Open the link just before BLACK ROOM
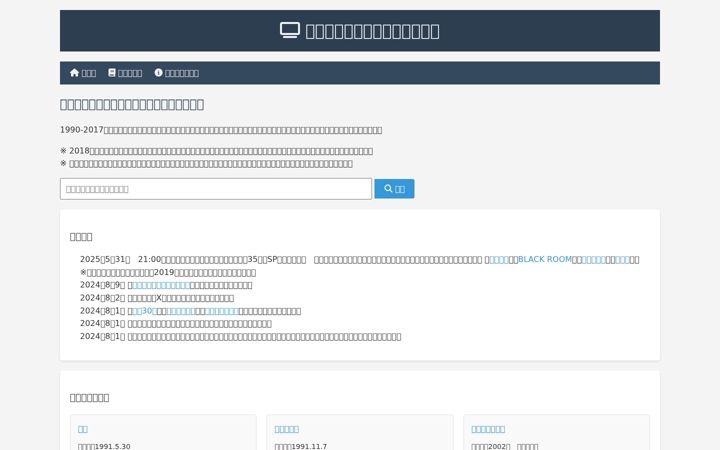Image resolution: width=720 pixels, height=450 pixels. click(x=499, y=259)
